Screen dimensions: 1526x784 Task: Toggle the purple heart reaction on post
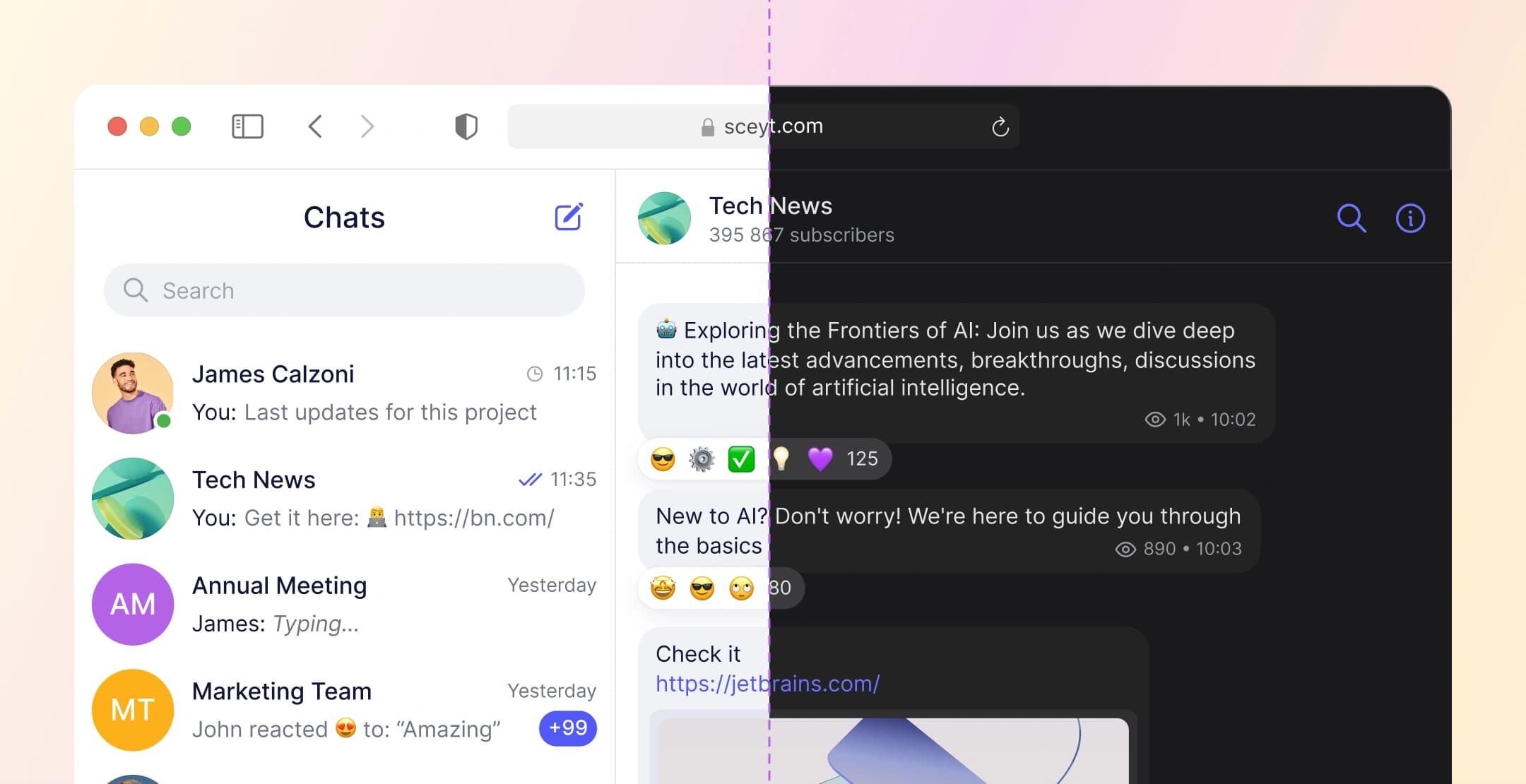pyautogui.click(x=820, y=459)
